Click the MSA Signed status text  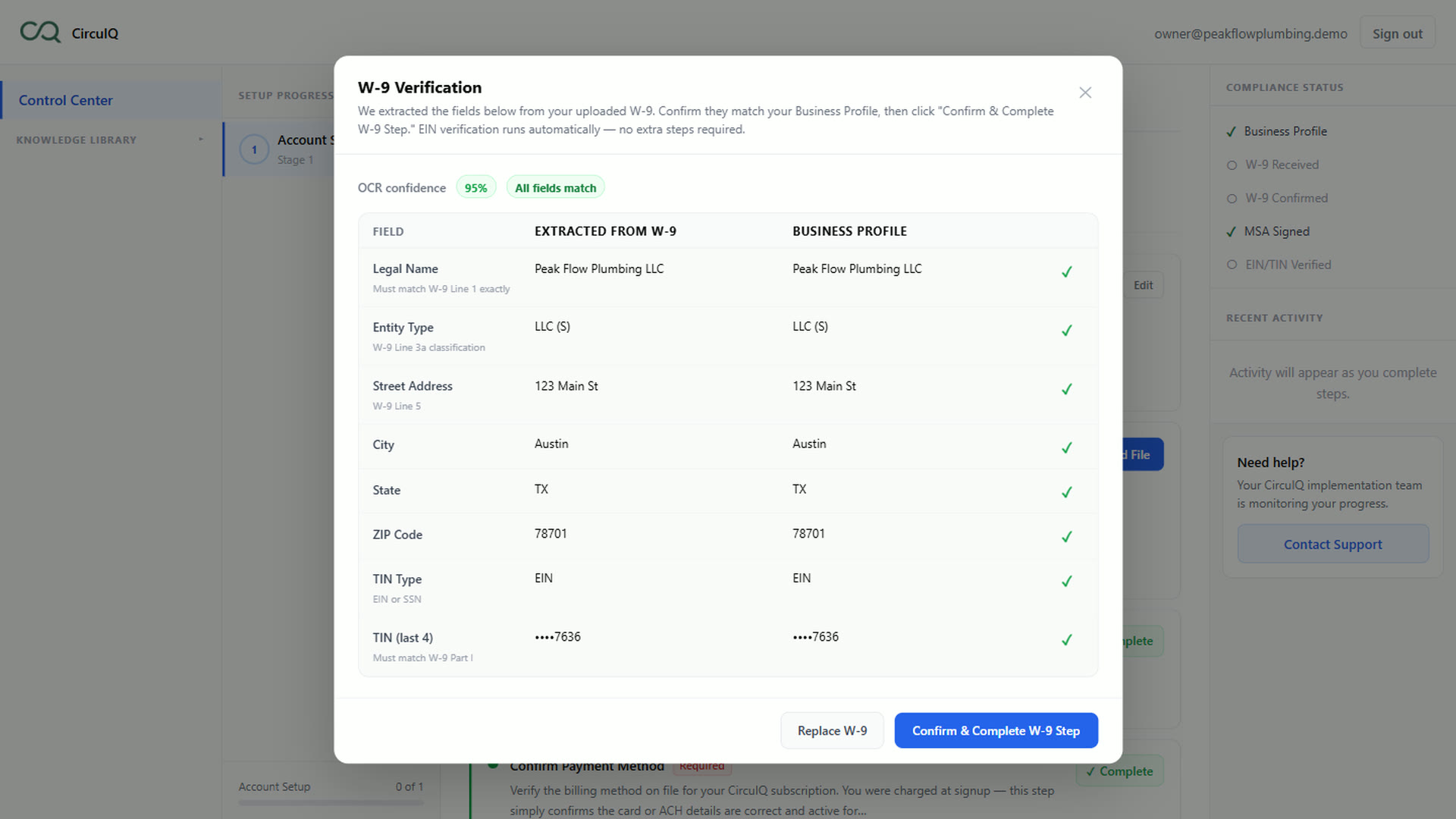pyautogui.click(x=1276, y=232)
